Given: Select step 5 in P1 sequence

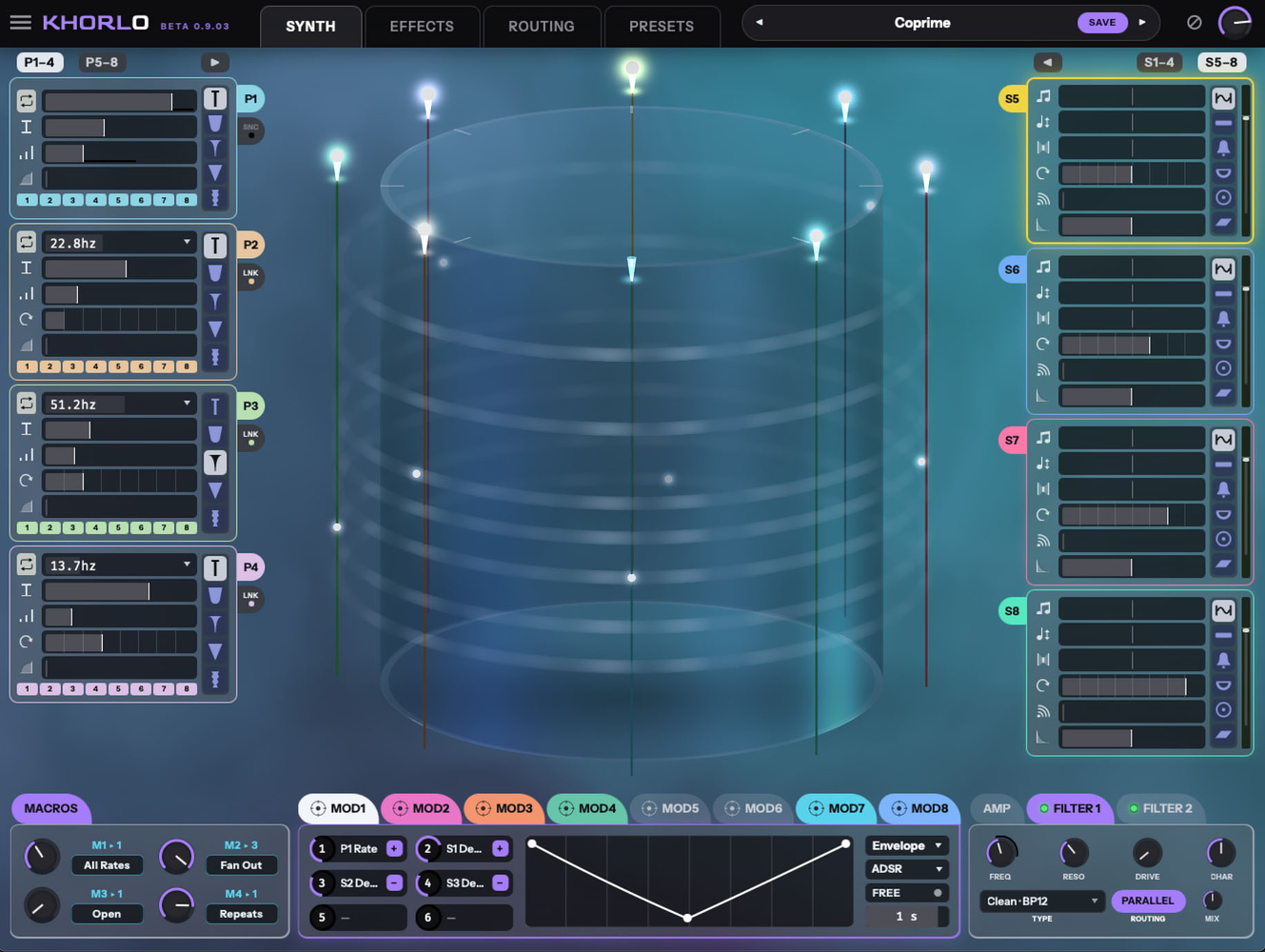Looking at the screenshot, I should tap(118, 200).
